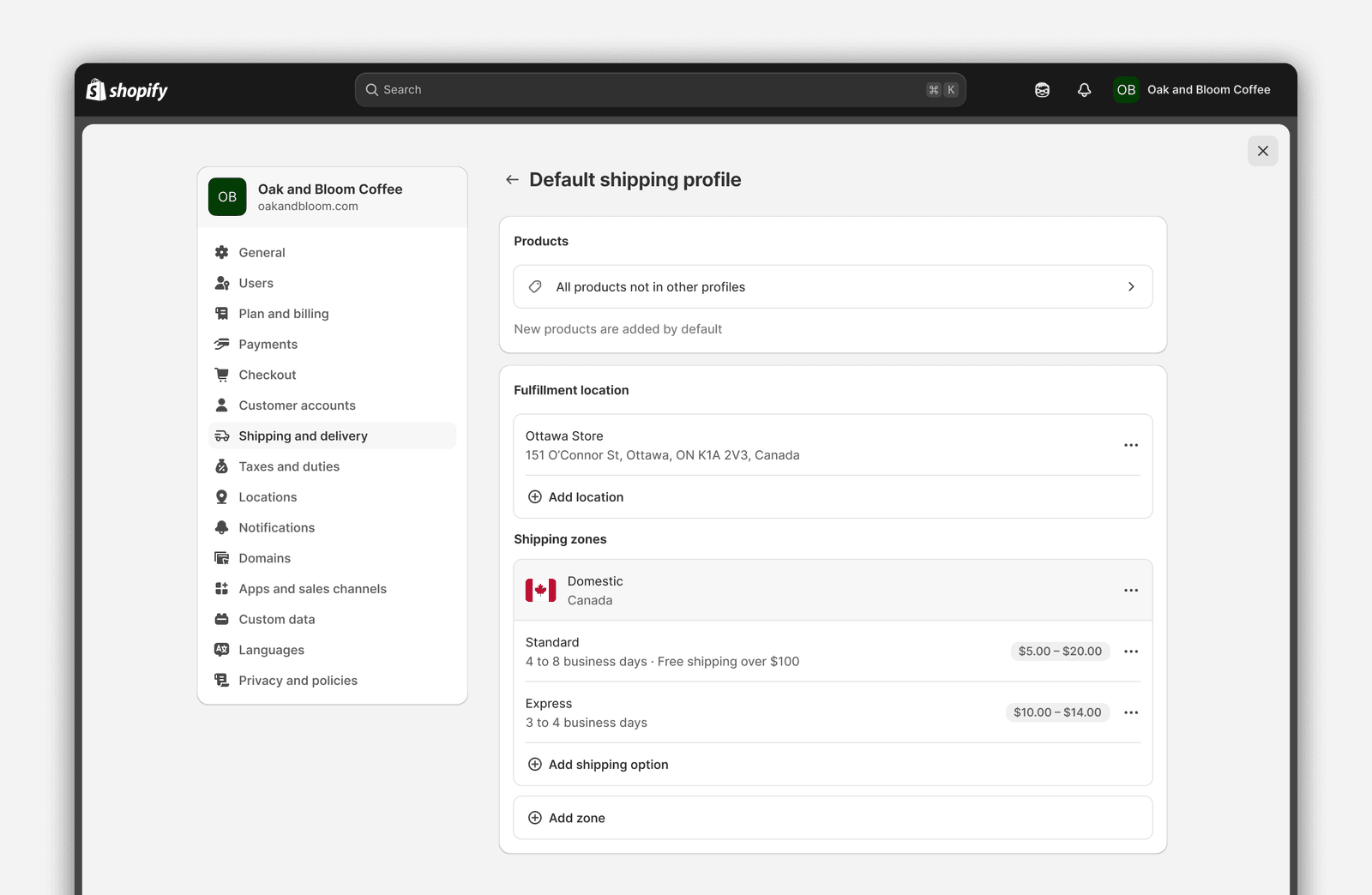Open Notifications settings
The height and width of the screenshot is (895, 1372).
click(x=333, y=528)
